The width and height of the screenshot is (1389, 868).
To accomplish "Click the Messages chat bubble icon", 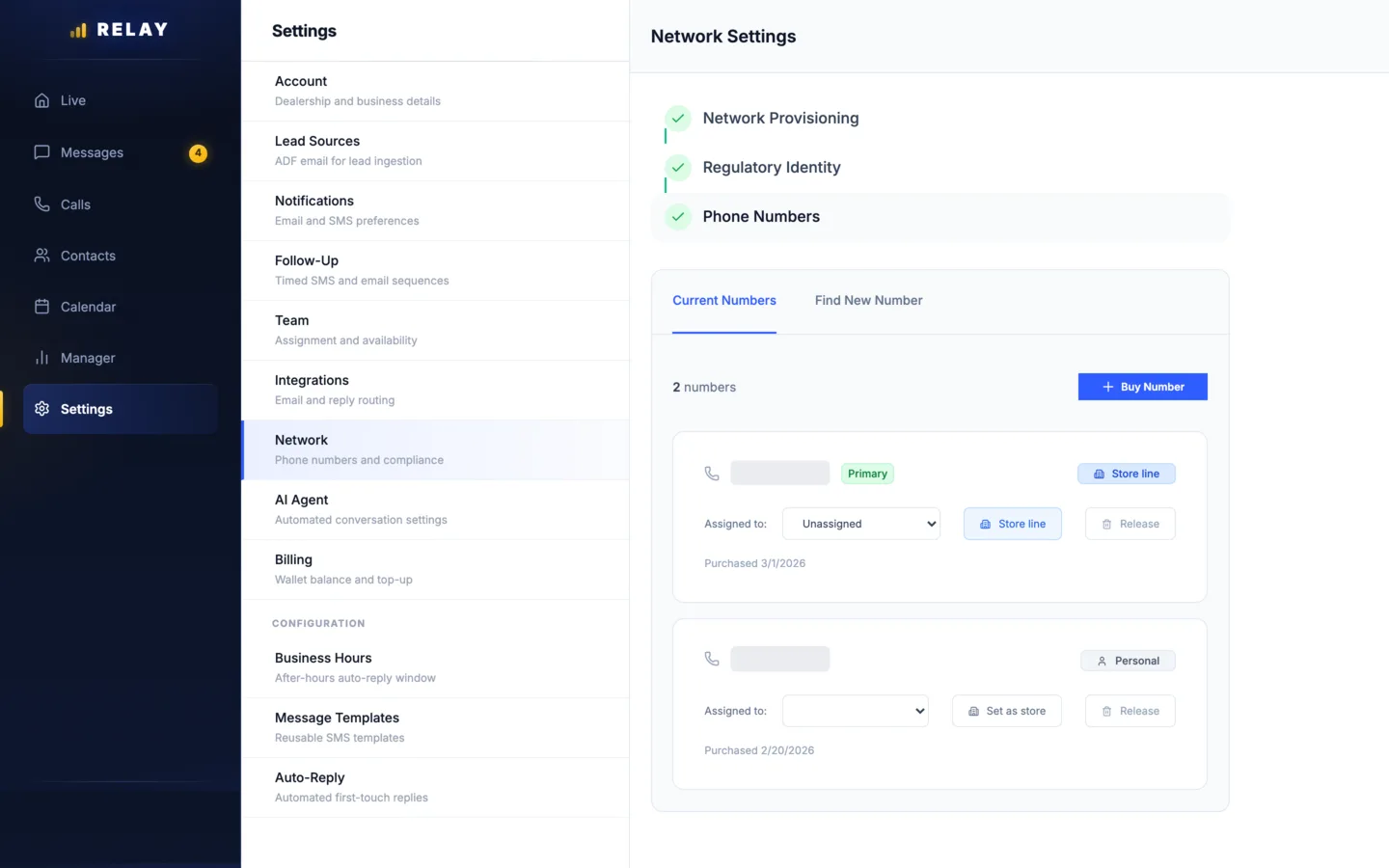I will [41, 152].
